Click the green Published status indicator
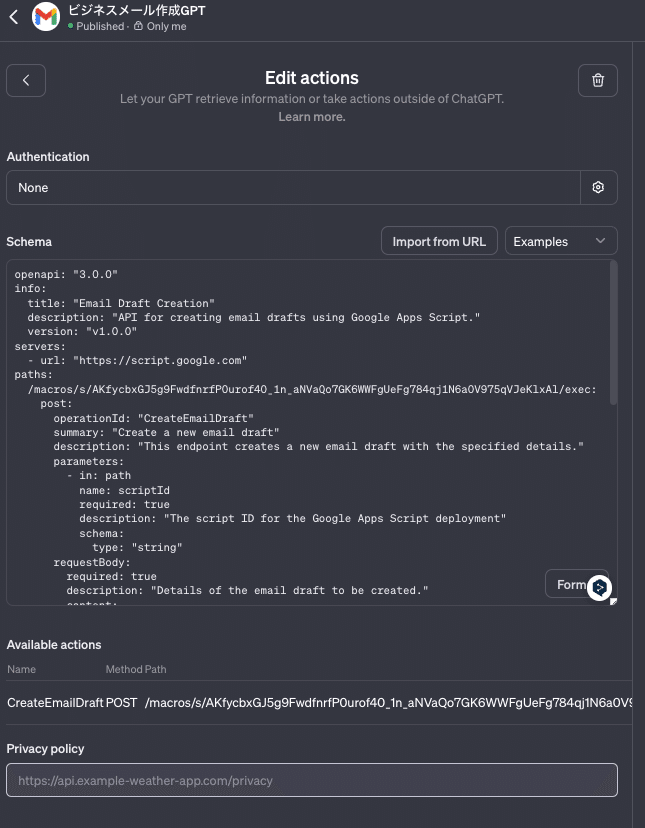This screenshot has height=828, width=645. [71, 27]
